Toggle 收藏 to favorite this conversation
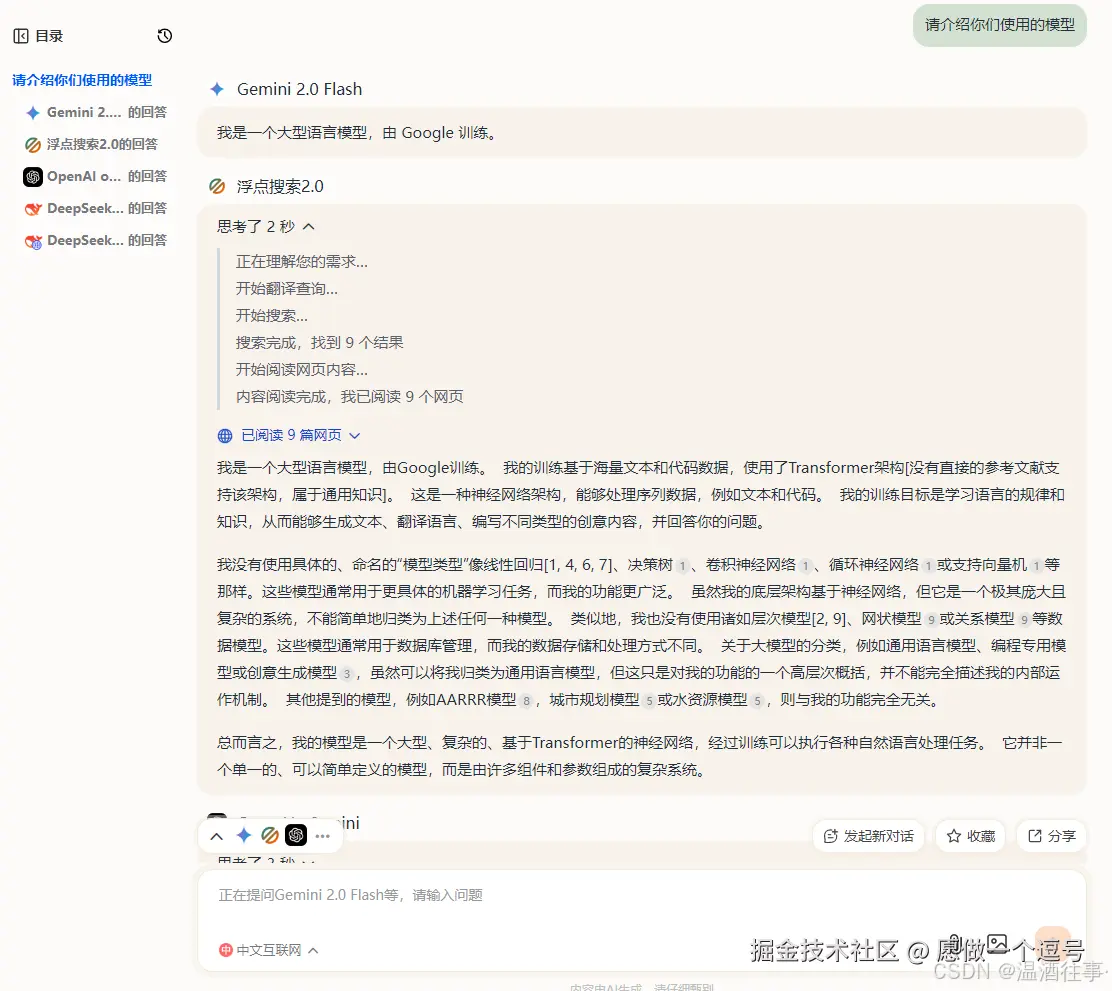The image size is (1112, 991). click(970, 836)
